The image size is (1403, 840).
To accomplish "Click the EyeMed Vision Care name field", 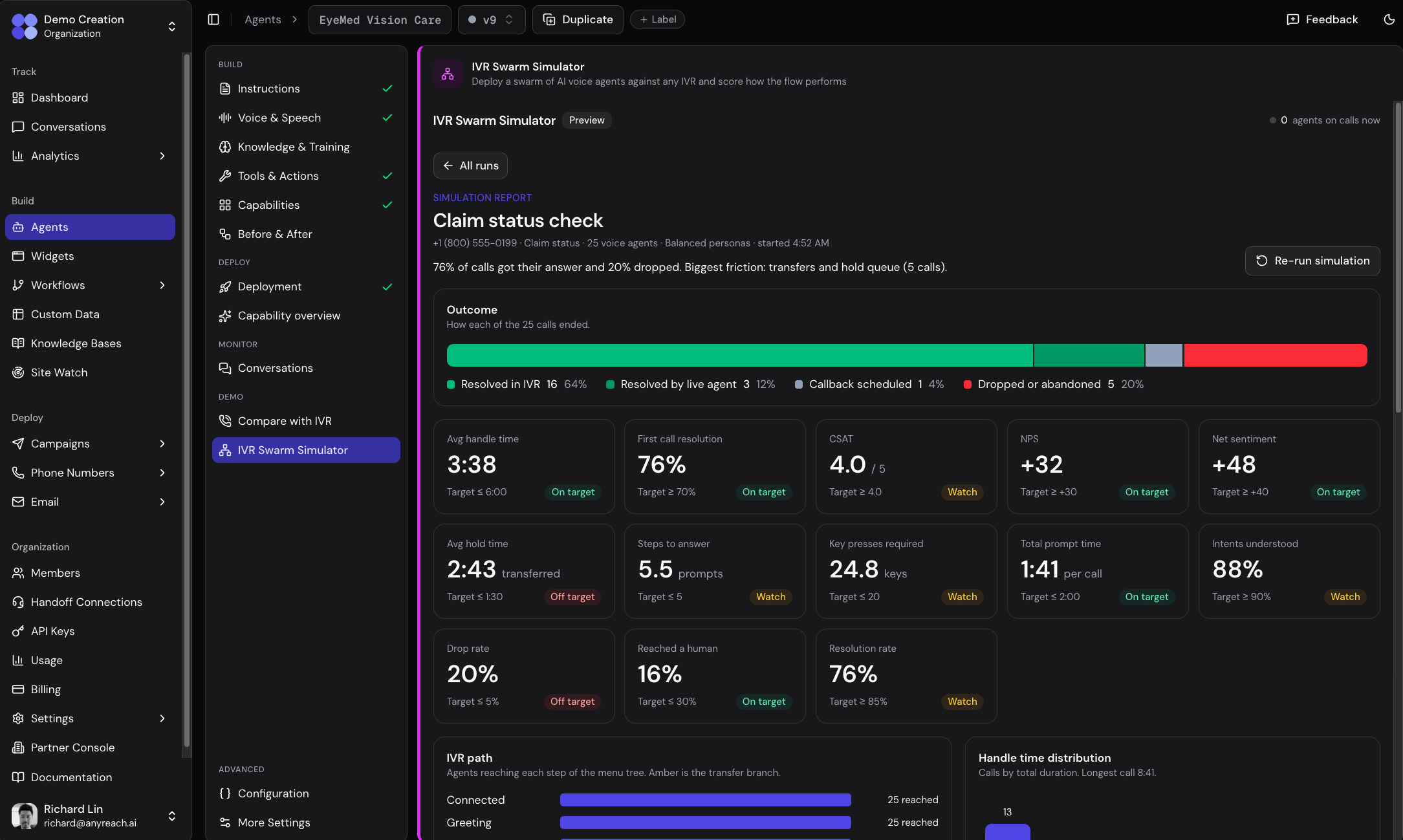I will (x=380, y=19).
